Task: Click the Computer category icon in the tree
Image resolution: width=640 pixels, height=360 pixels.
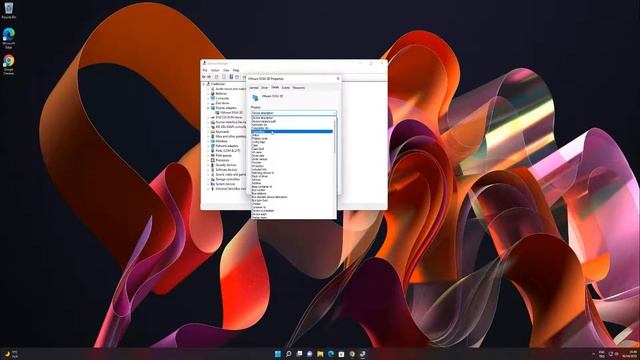Action: pyautogui.click(x=213, y=98)
